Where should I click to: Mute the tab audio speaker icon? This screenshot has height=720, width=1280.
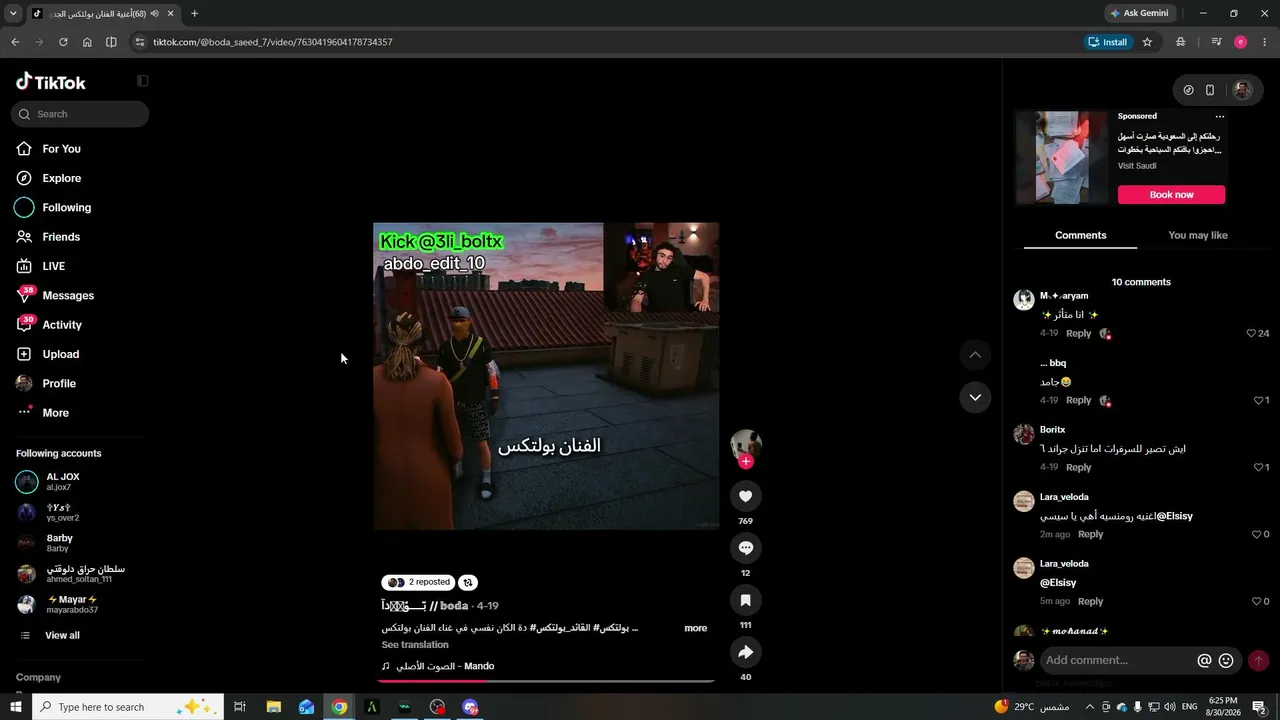155,14
